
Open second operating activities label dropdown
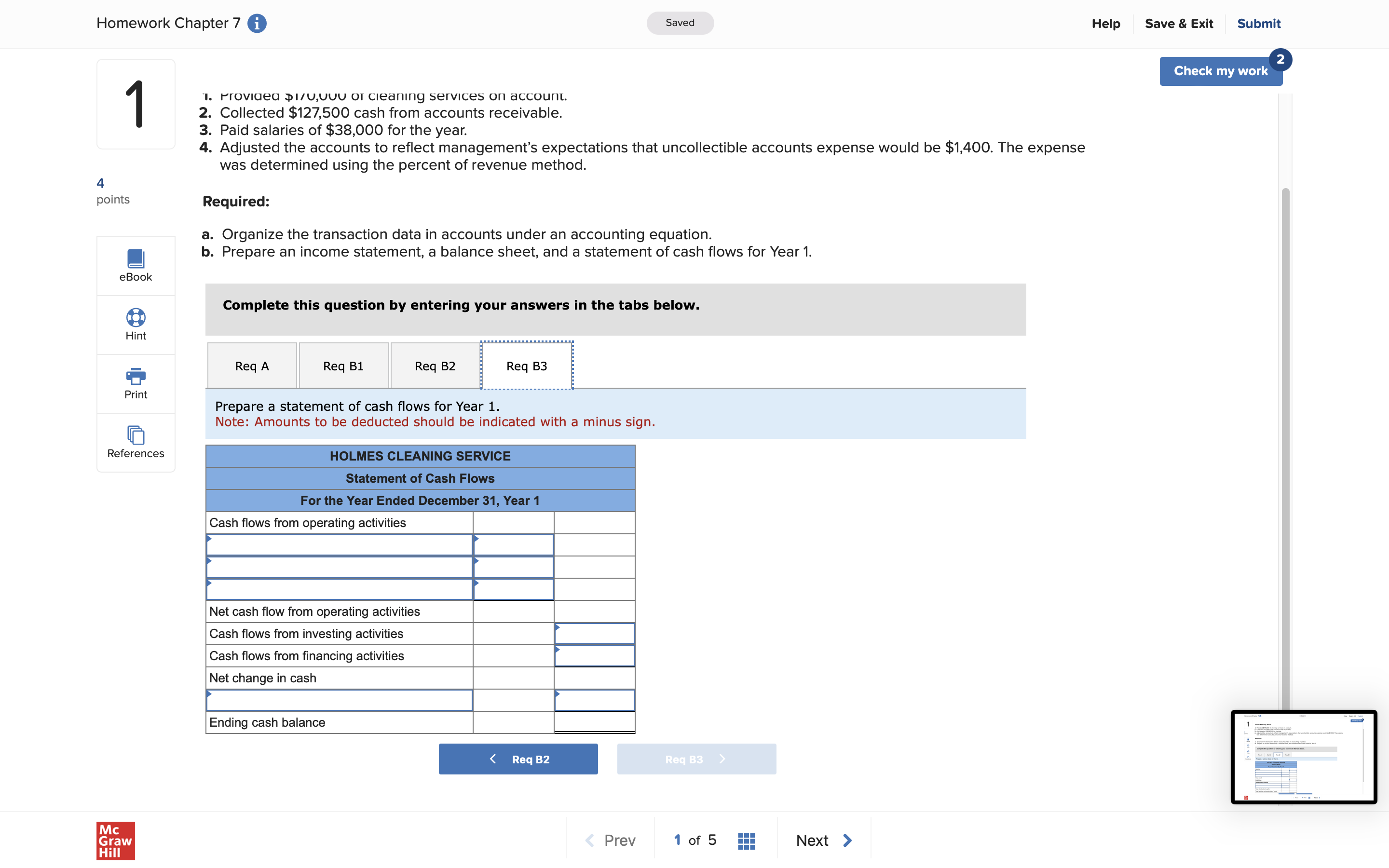pyautogui.click(x=339, y=568)
